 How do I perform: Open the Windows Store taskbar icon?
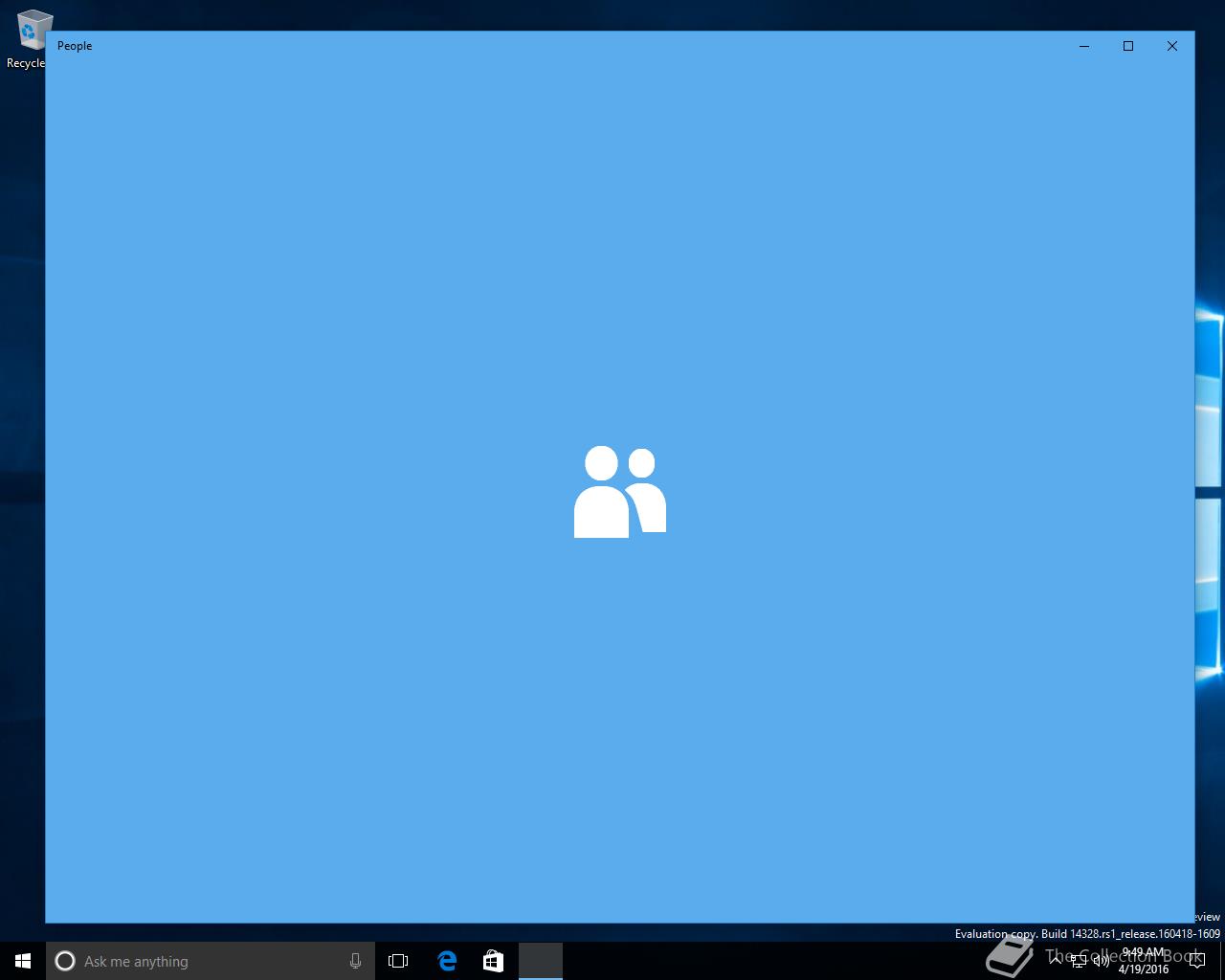[x=493, y=961]
